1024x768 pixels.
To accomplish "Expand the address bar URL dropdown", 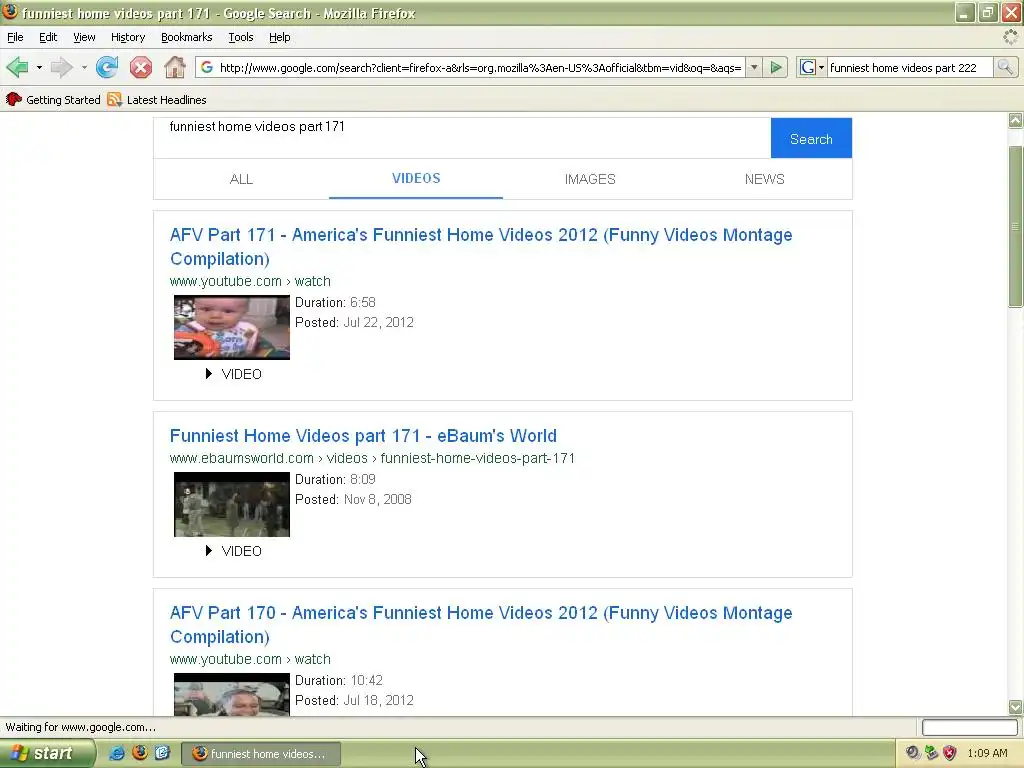I will pos(754,67).
